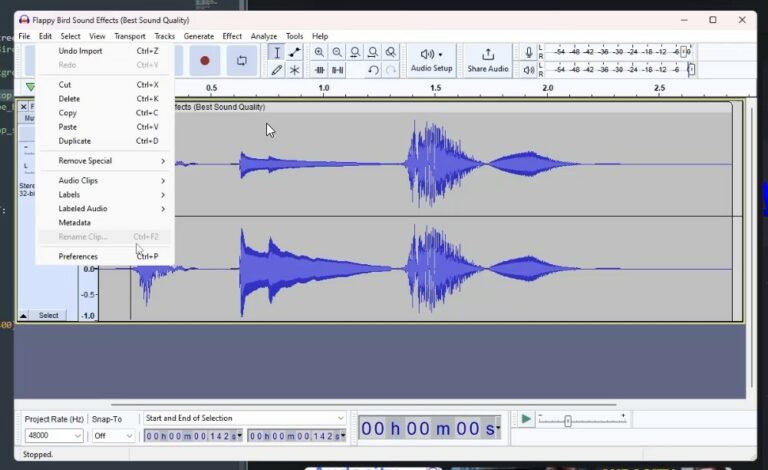Click the Share Audio button
This screenshot has width=768, height=470.
tap(488, 60)
